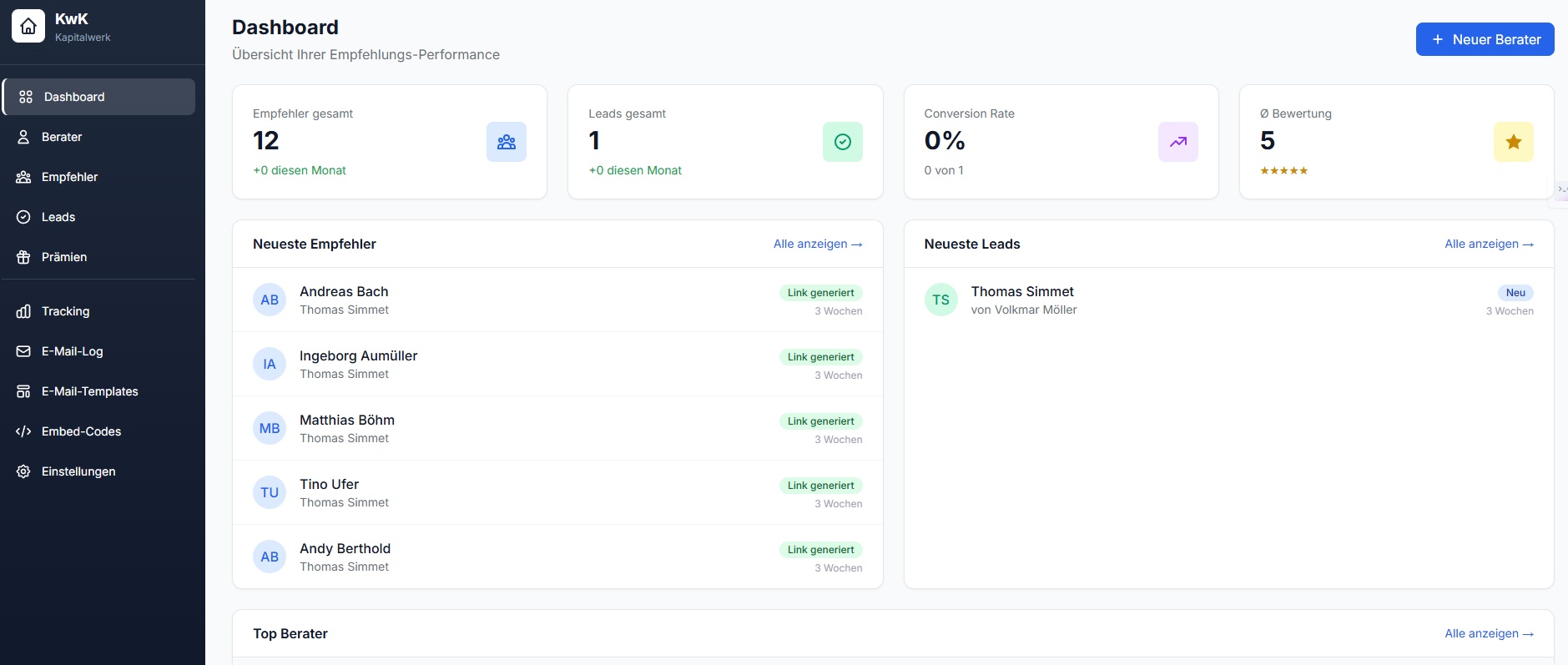Click the blue people icon in Empfehler gesamt card
The height and width of the screenshot is (665, 1568).
tap(507, 142)
